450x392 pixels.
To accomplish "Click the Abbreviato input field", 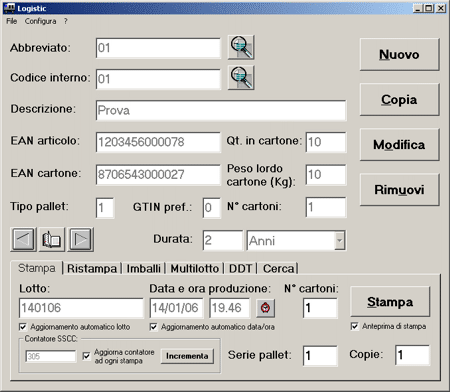I will [x=158, y=48].
